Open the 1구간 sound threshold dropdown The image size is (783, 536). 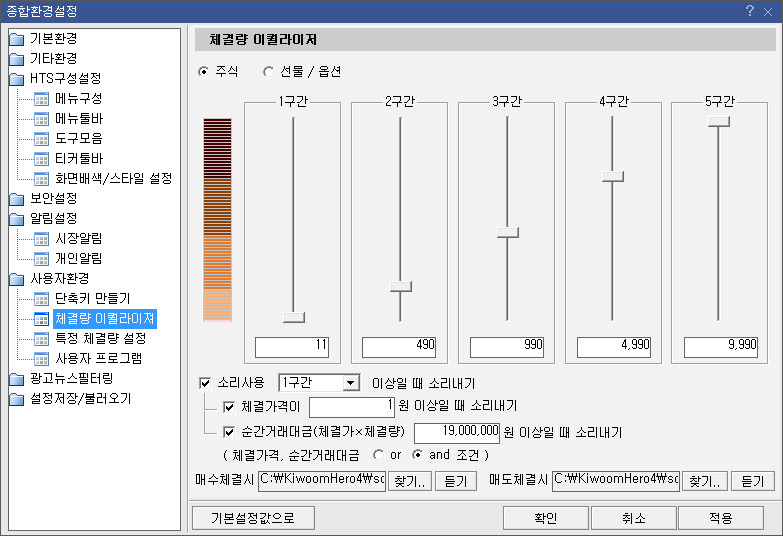(351, 383)
